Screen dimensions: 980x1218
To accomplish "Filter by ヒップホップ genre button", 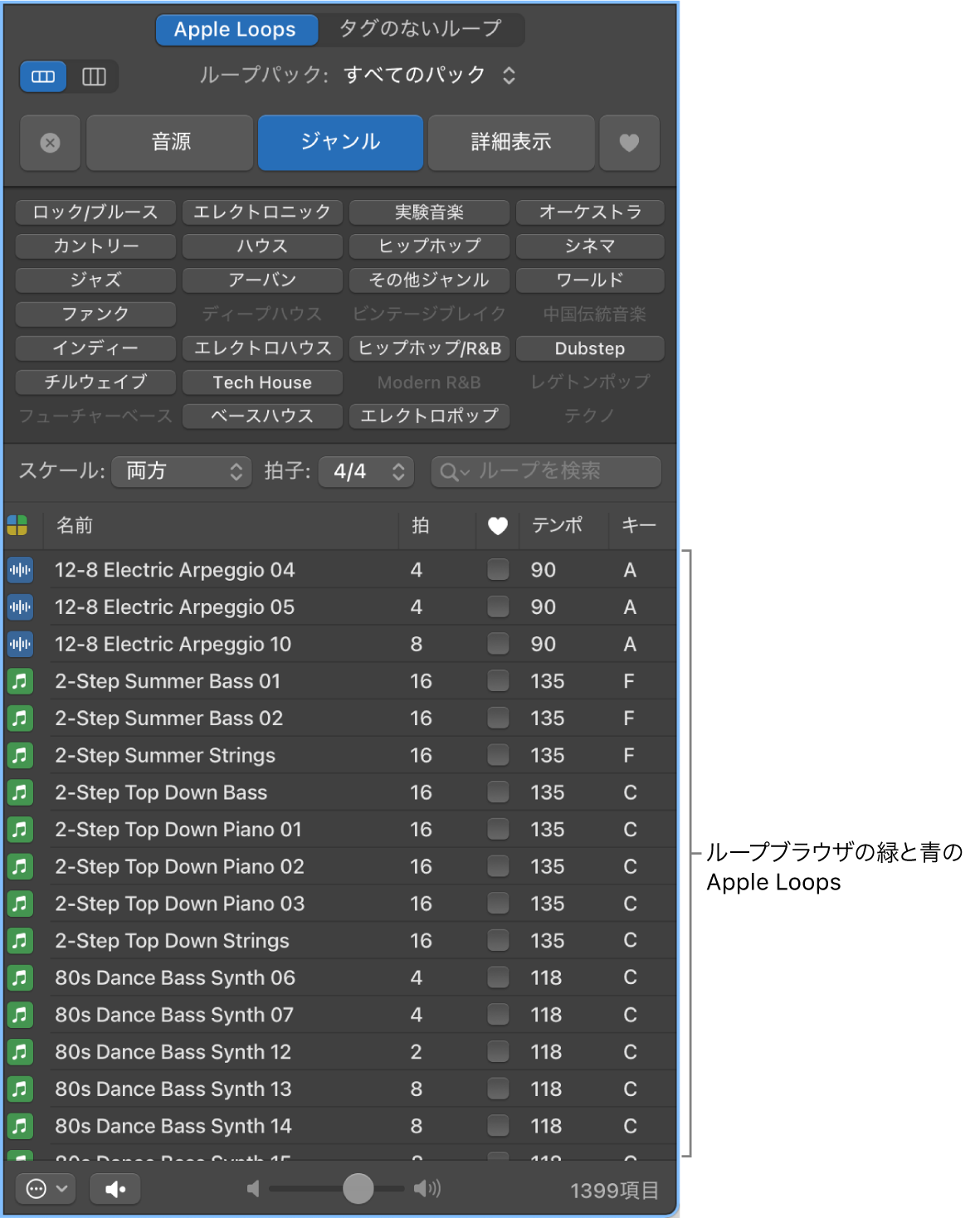I will (x=429, y=246).
